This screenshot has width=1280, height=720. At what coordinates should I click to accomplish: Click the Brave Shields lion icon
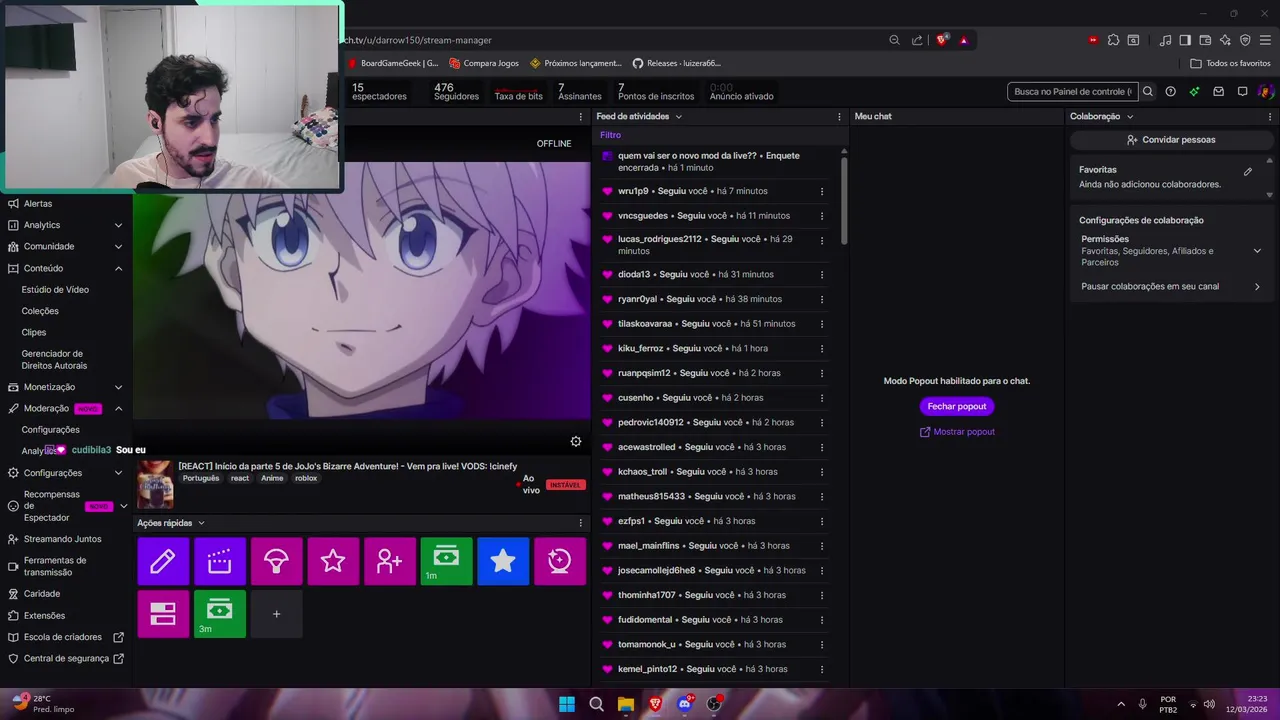click(941, 40)
